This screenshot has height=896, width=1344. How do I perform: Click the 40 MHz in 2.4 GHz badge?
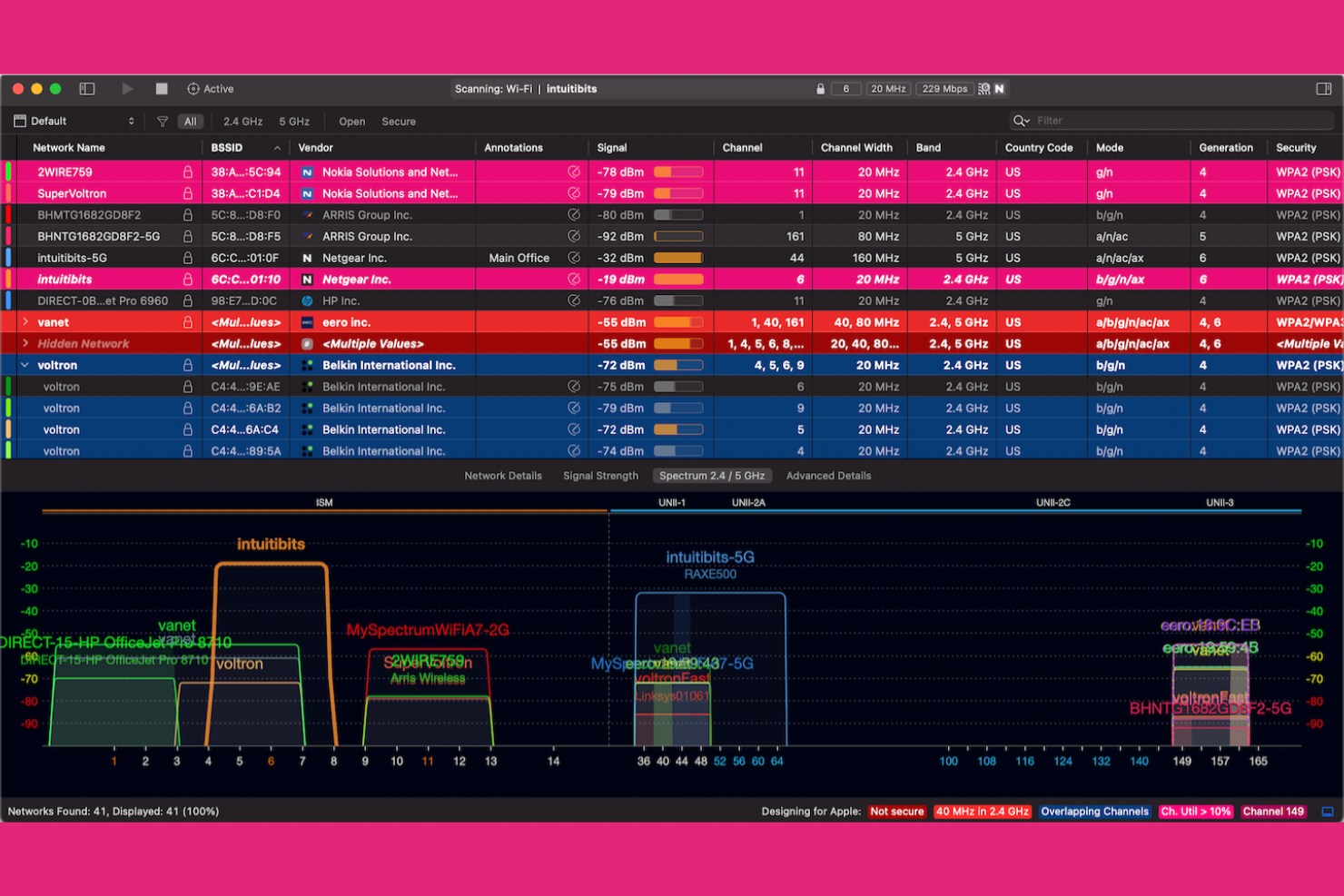click(983, 812)
